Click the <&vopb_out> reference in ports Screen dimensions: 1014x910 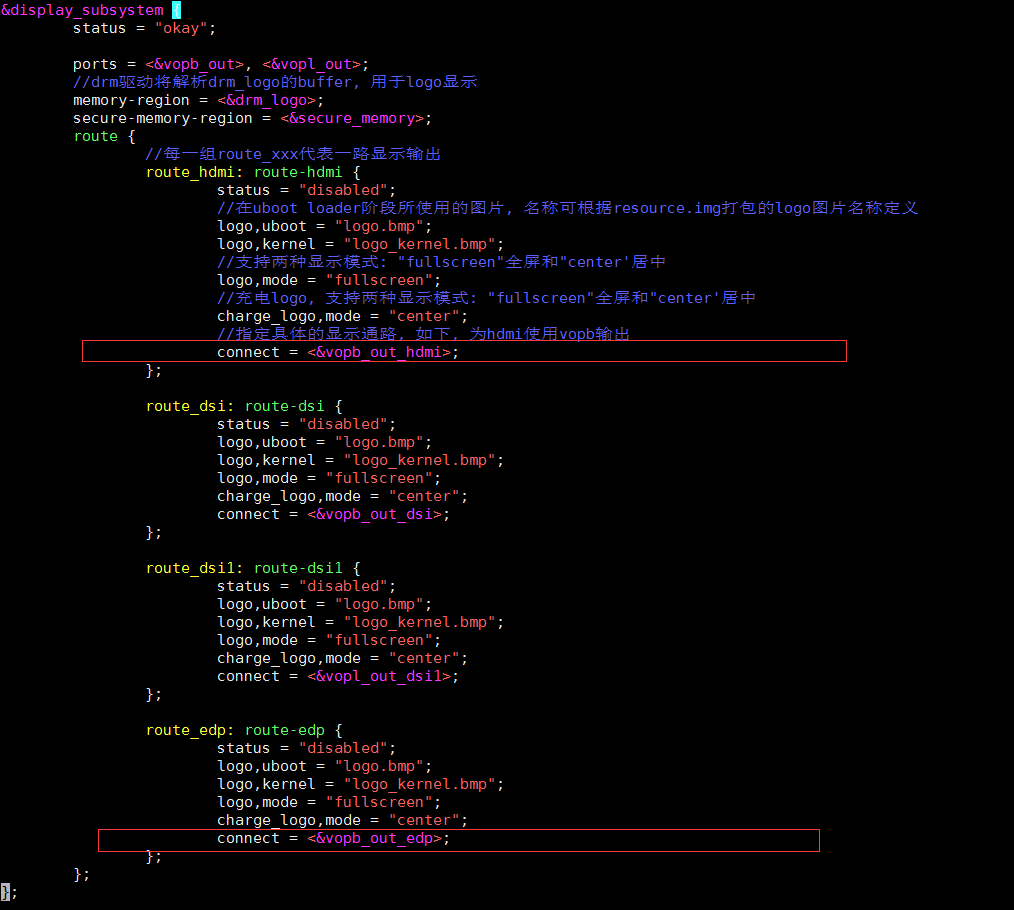(x=195, y=64)
